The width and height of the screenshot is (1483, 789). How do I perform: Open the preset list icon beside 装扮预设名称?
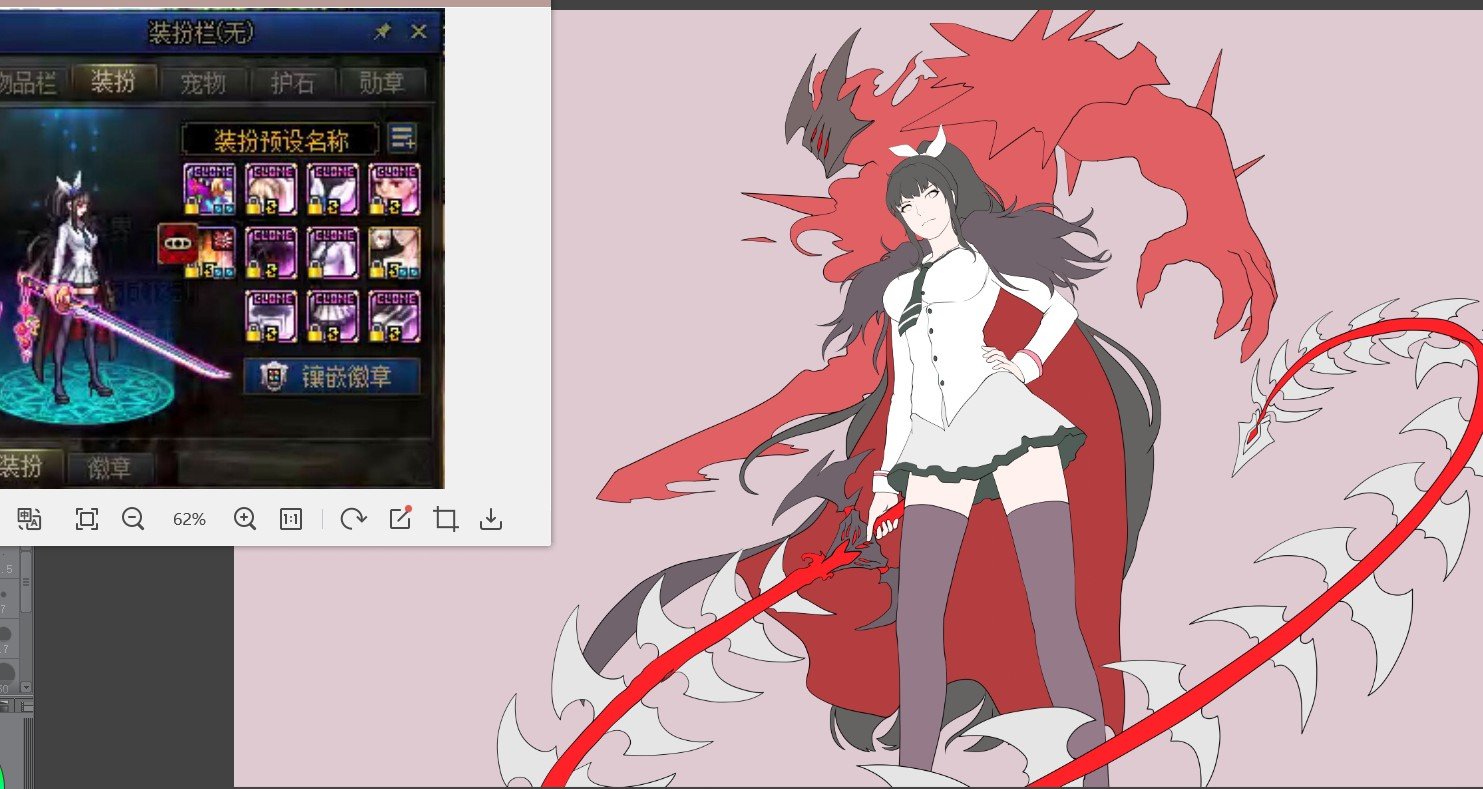pyautogui.click(x=403, y=138)
